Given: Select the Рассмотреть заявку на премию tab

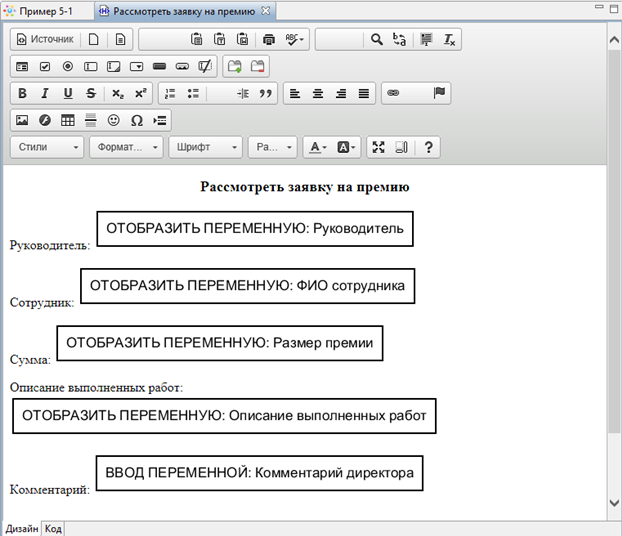Looking at the screenshot, I should click(184, 11).
